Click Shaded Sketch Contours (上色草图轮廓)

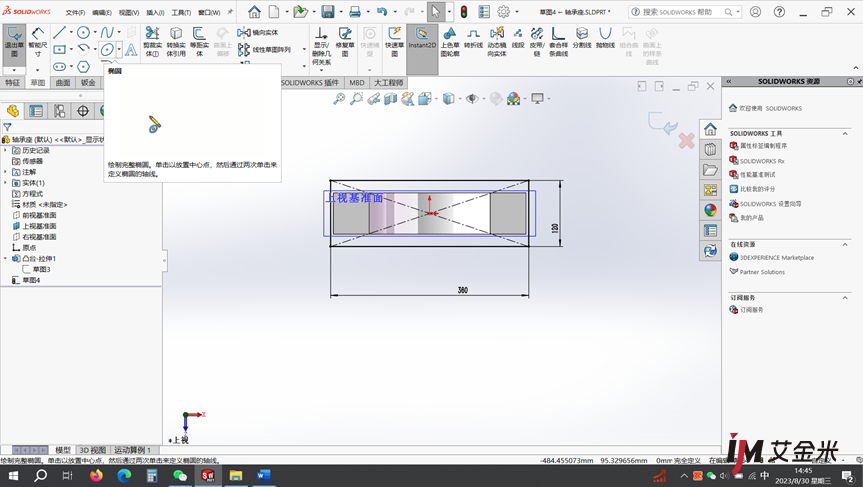point(450,42)
